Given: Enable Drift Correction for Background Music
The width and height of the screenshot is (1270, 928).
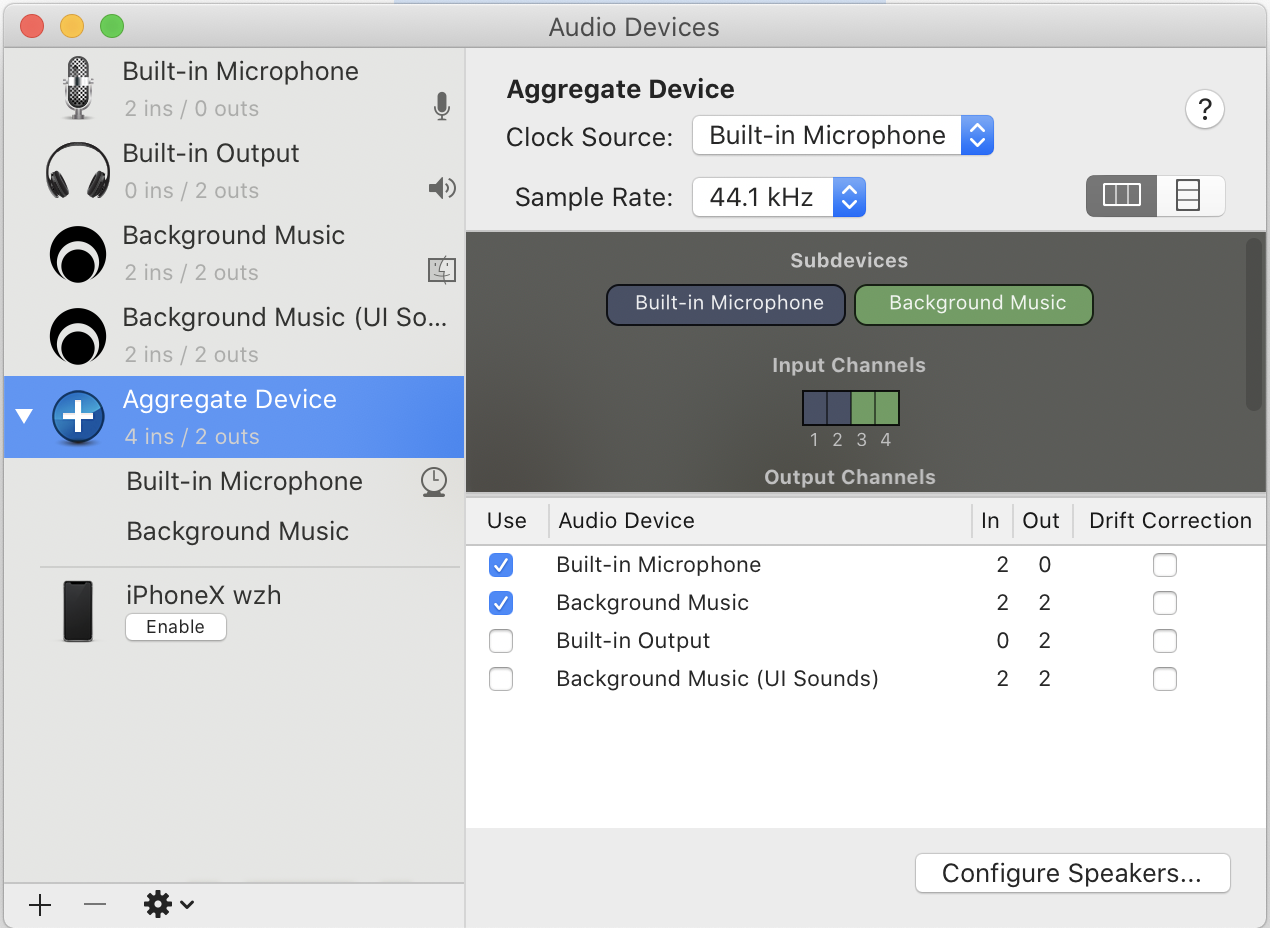Looking at the screenshot, I should pos(1164,603).
